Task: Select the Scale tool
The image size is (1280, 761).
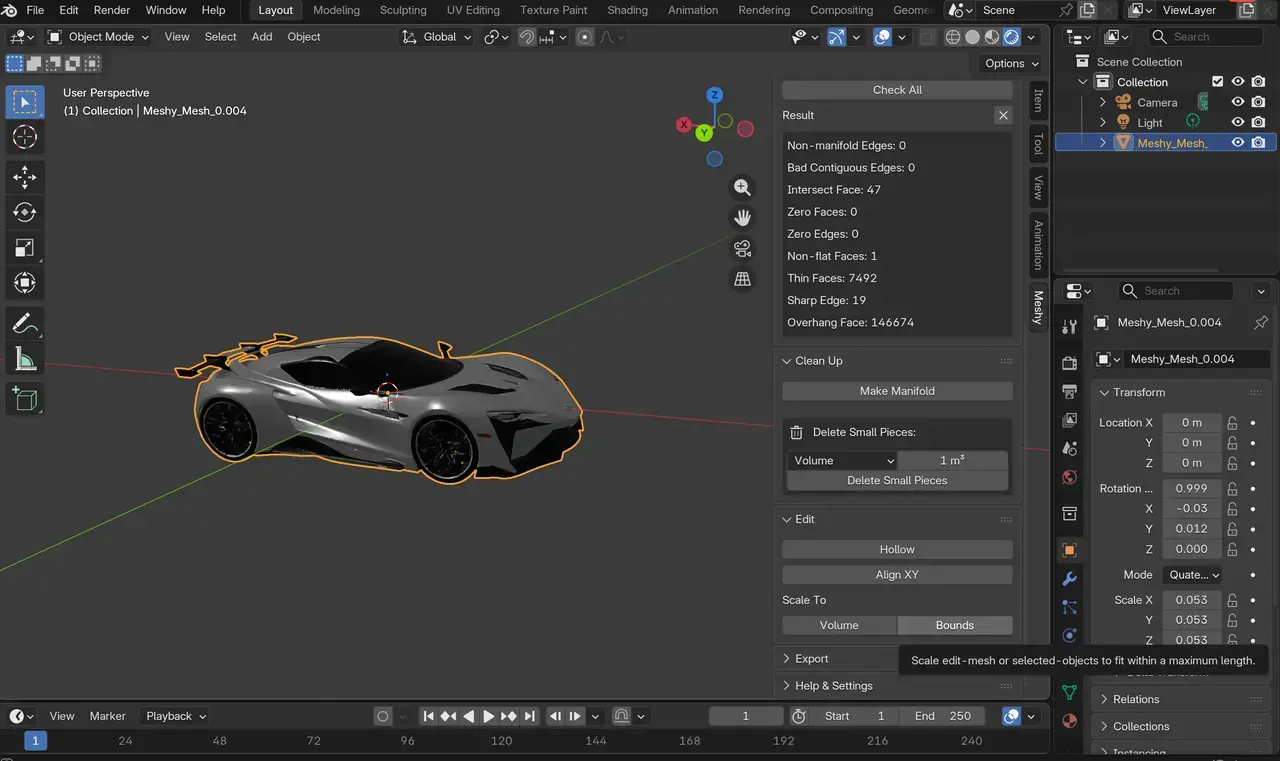Action: (x=25, y=248)
